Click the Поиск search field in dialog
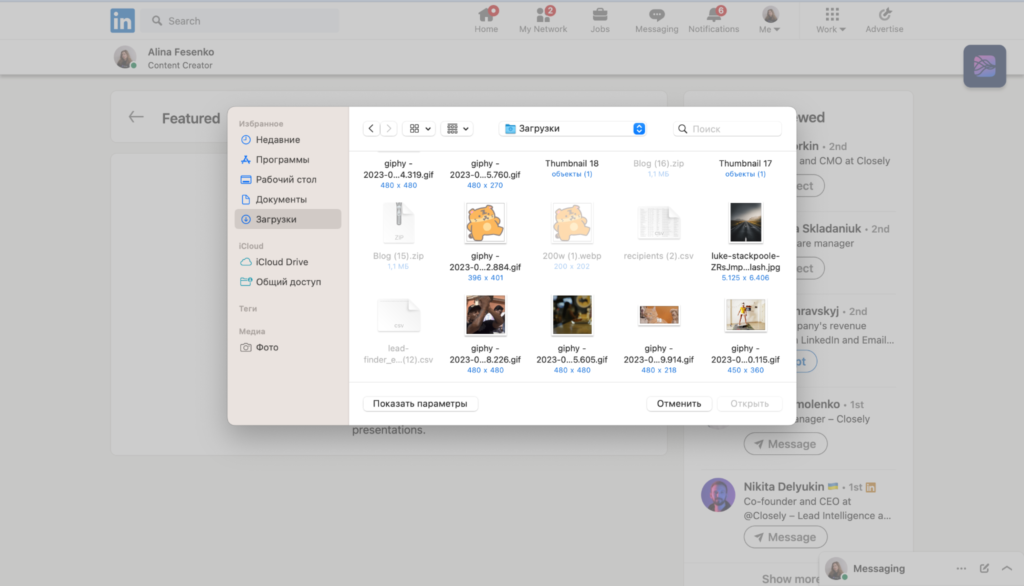This screenshot has width=1024, height=586. click(727, 128)
